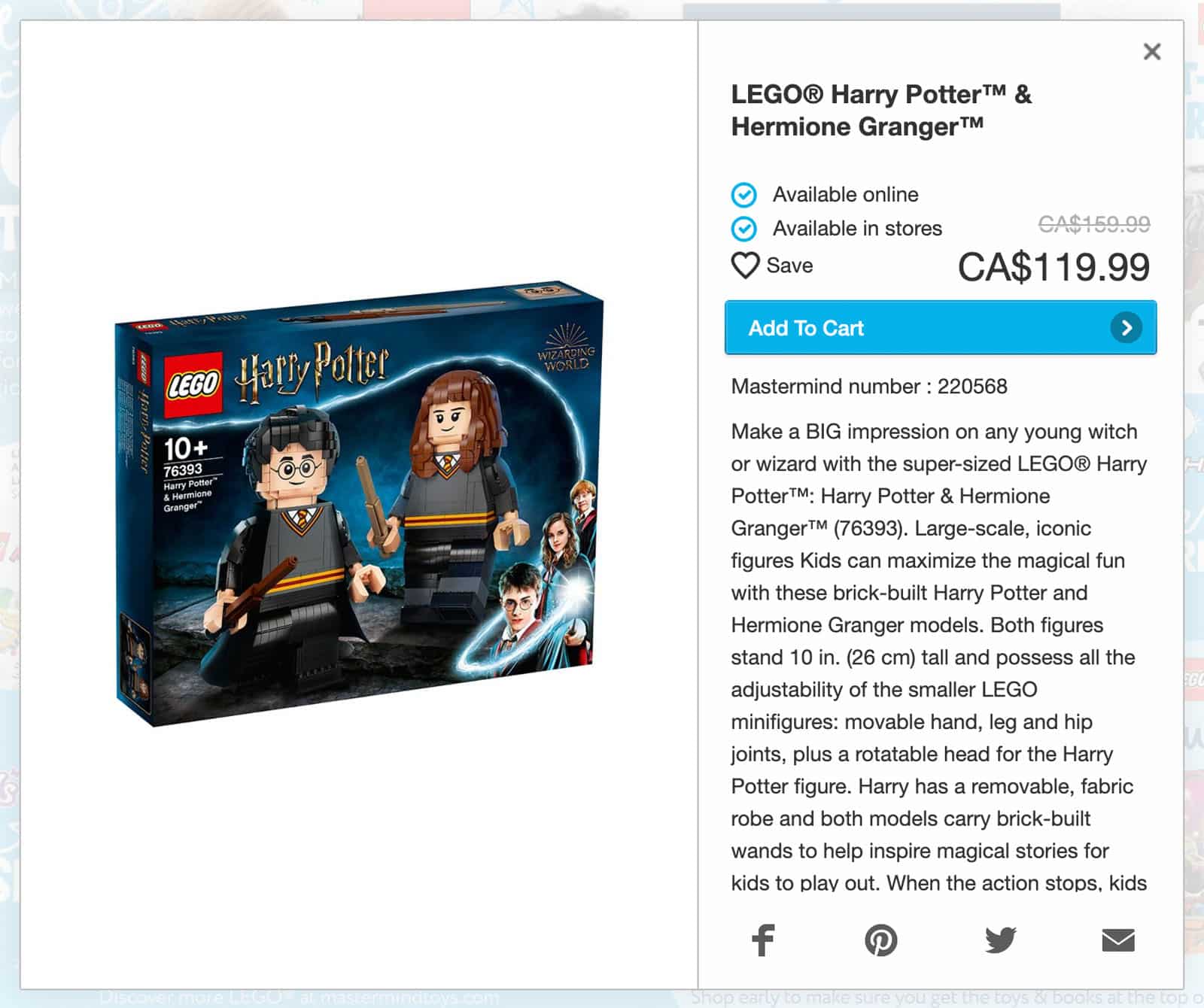Add the LEGO set to cart
Screen dimensions: 1204x1008
coord(940,328)
